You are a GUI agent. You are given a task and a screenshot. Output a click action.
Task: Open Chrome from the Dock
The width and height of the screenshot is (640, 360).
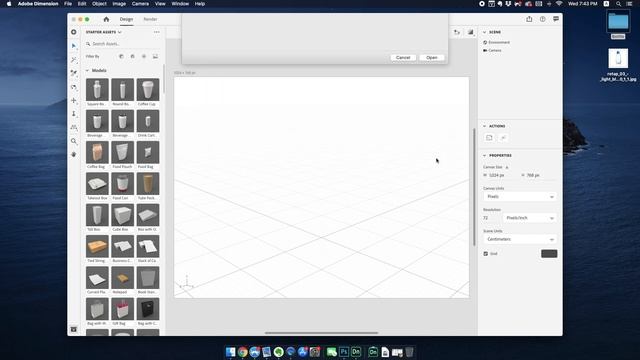[242, 352]
